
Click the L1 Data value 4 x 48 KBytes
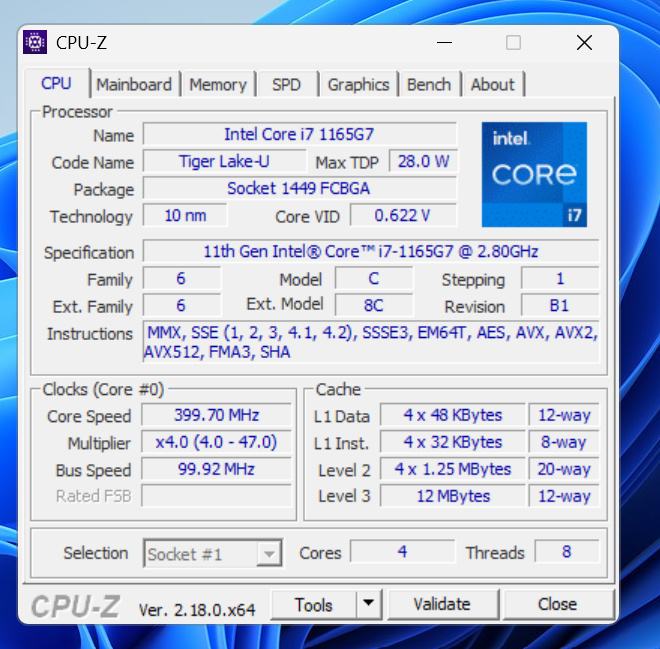(453, 415)
